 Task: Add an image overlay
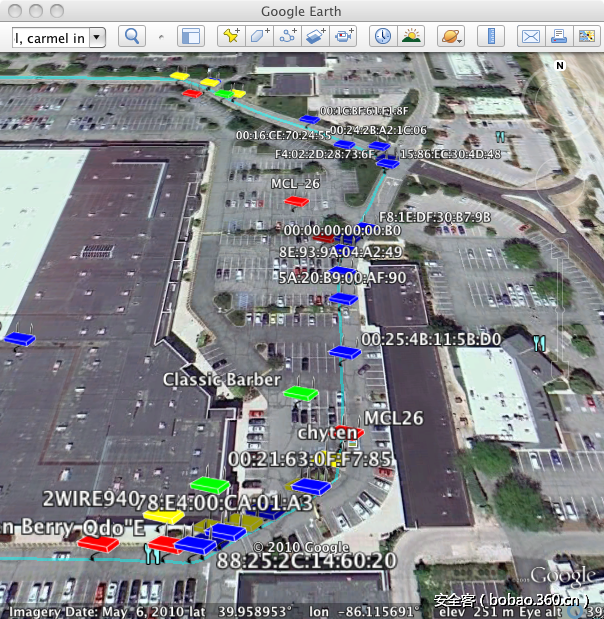tap(317, 37)
